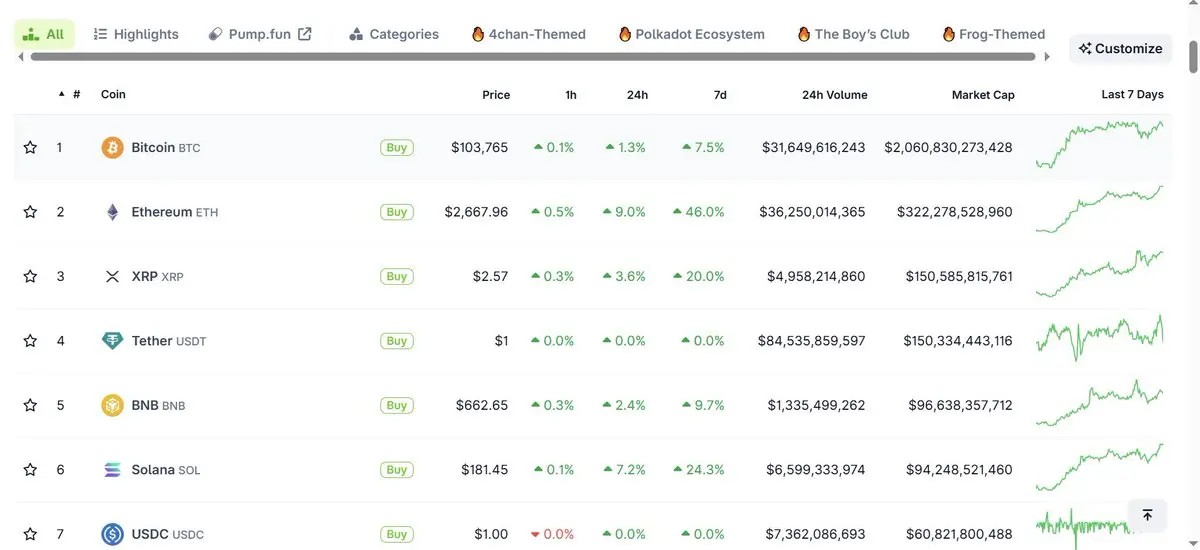Screen dimensions: 1200x550
Task: Click the USDC logo icon
Action: click(112, 534)
